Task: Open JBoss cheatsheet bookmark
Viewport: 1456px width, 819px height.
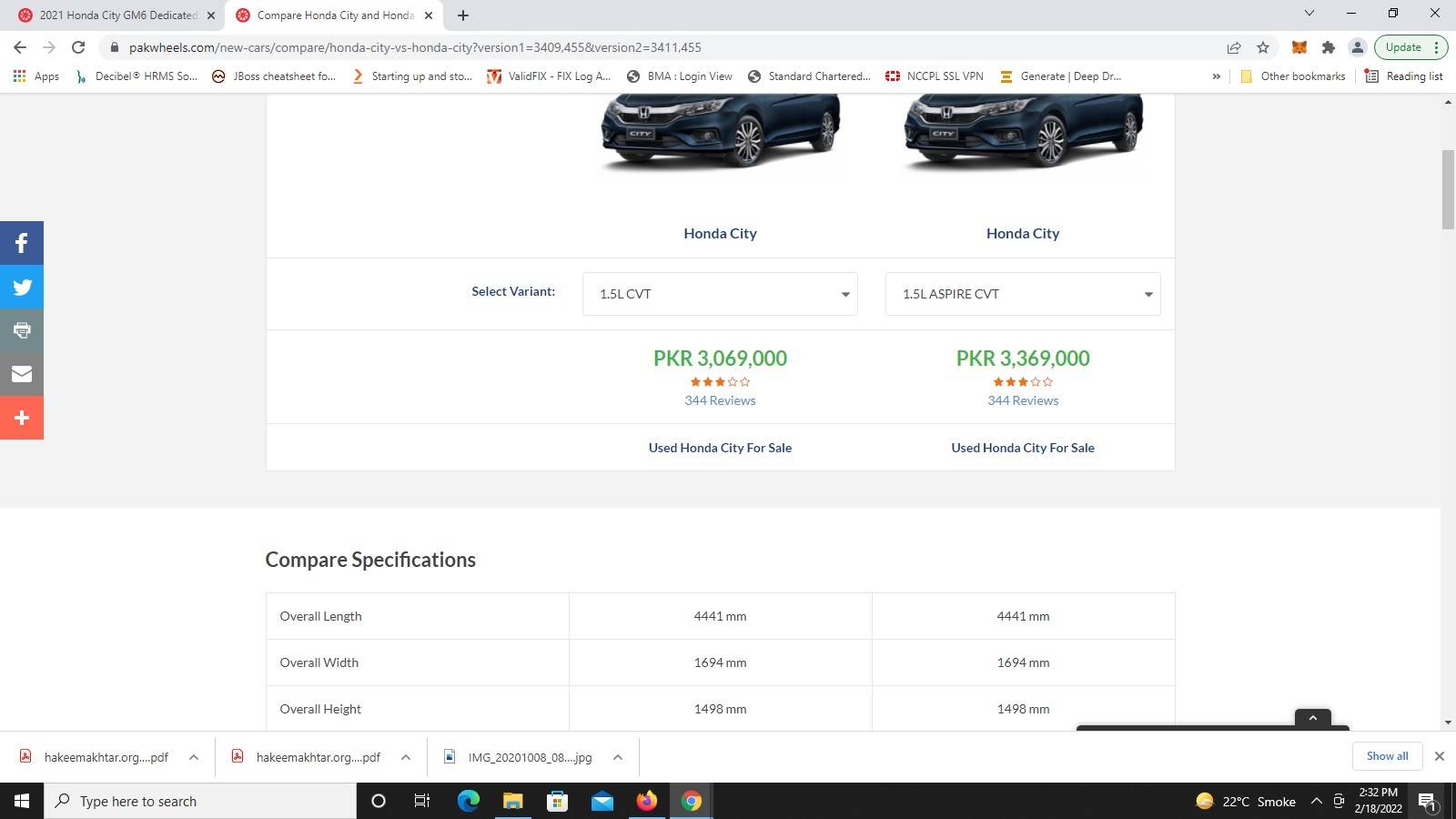Action: coord(273,76)
